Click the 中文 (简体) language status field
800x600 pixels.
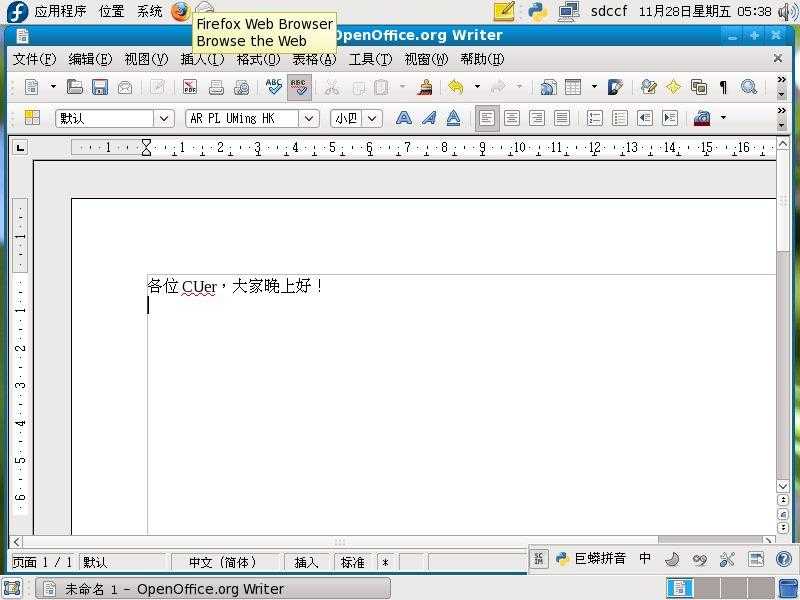click(x=223, y=562)
